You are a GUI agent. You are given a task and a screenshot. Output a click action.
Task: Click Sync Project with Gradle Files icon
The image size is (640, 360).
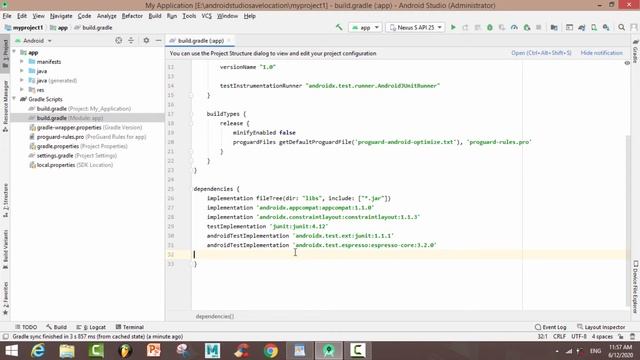[582, 27]
